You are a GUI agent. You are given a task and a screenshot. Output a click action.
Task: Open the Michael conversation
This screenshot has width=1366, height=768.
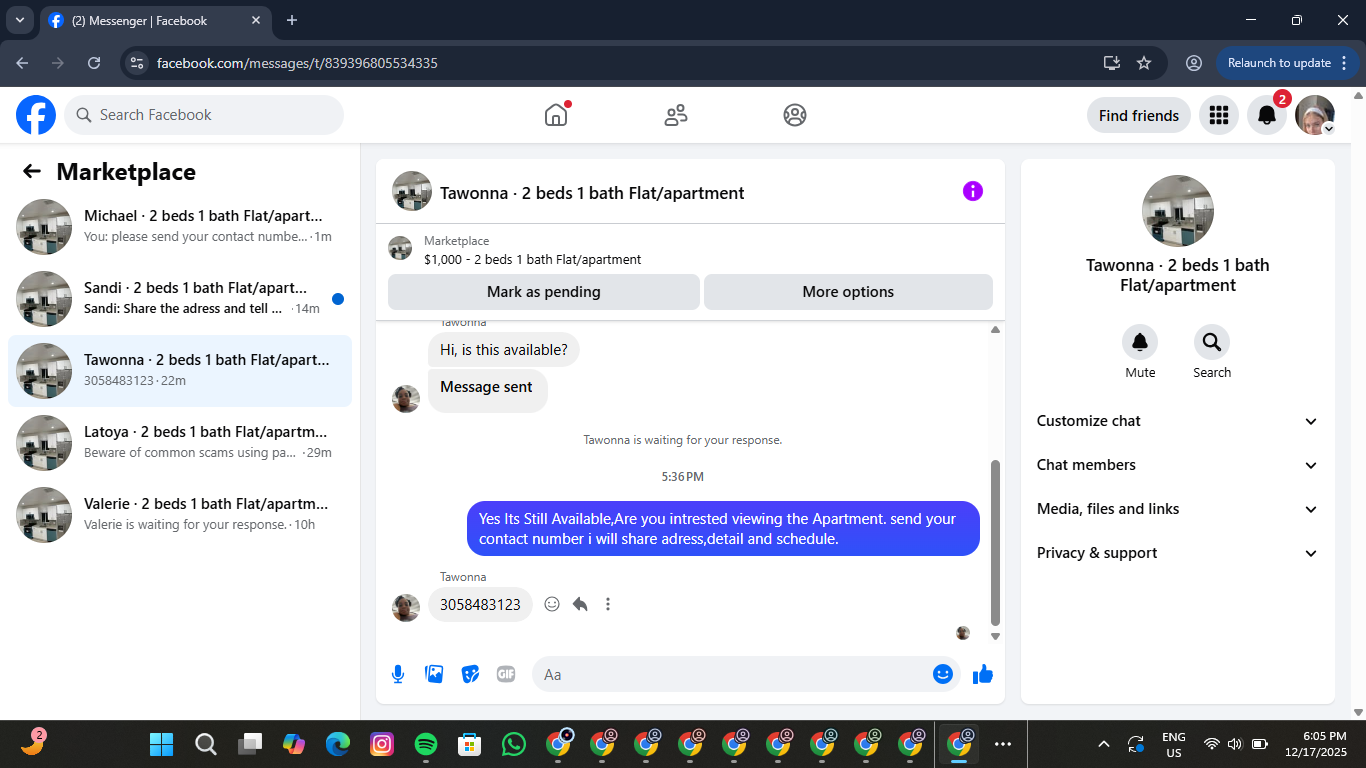pos(180,227)
